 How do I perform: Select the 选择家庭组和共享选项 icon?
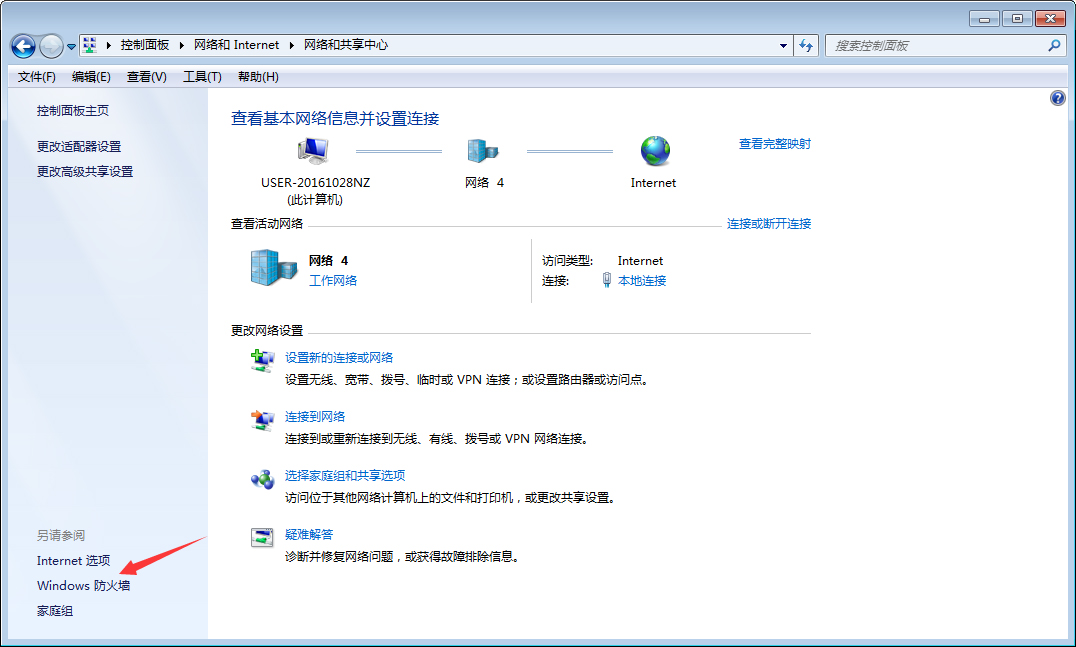click(261, 479)
